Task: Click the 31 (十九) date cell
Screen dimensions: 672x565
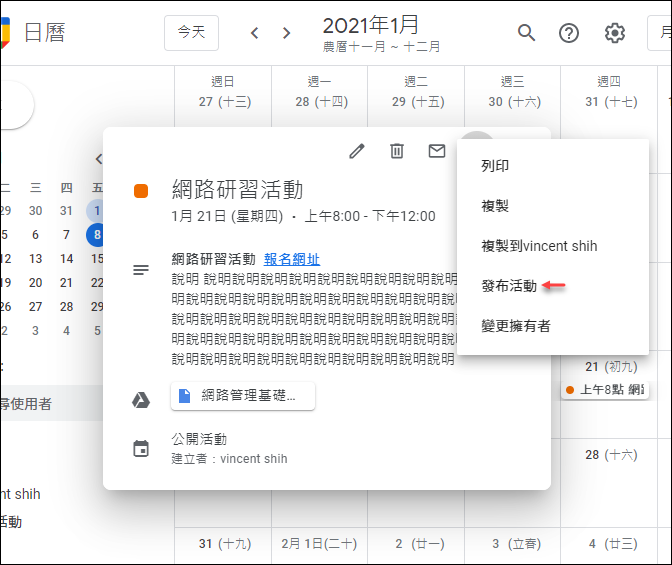Action: [x=225, y=544]
